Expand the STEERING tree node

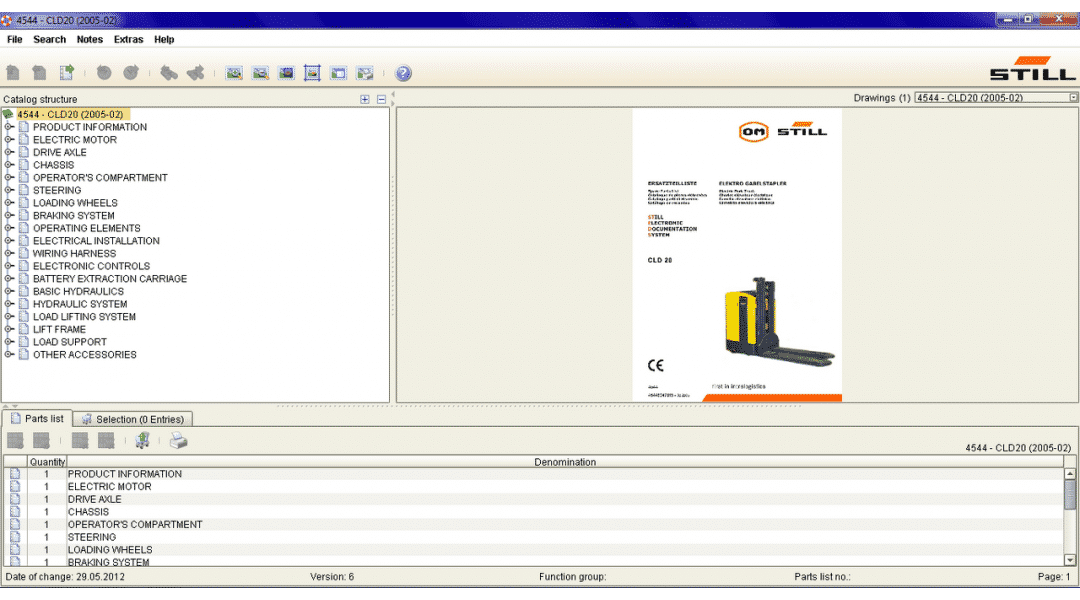9,190
